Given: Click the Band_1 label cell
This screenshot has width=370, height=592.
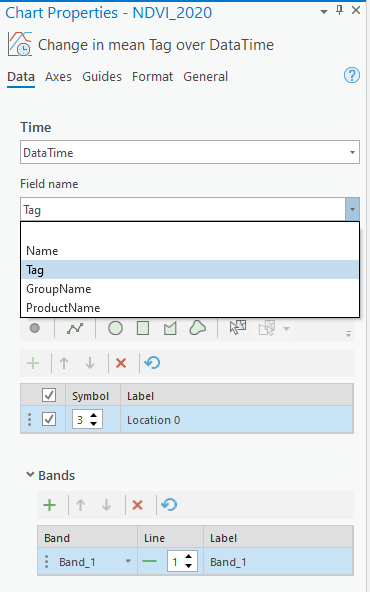Looking at the screenshot, I should 278,562.
